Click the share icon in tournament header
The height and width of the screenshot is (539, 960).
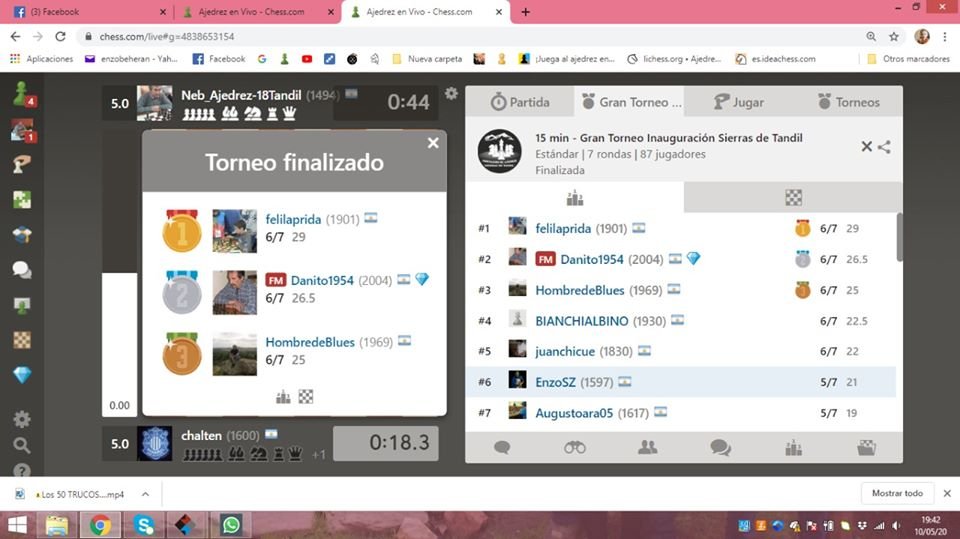(884, 147)
